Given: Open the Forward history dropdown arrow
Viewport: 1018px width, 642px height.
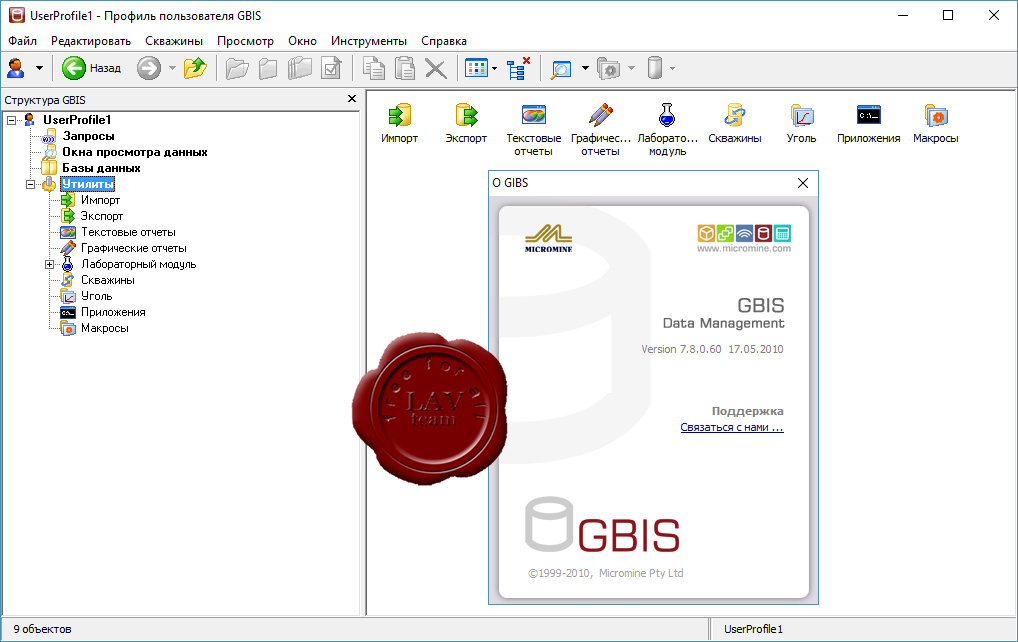Looking at the screenshot, I should (172, 68).
